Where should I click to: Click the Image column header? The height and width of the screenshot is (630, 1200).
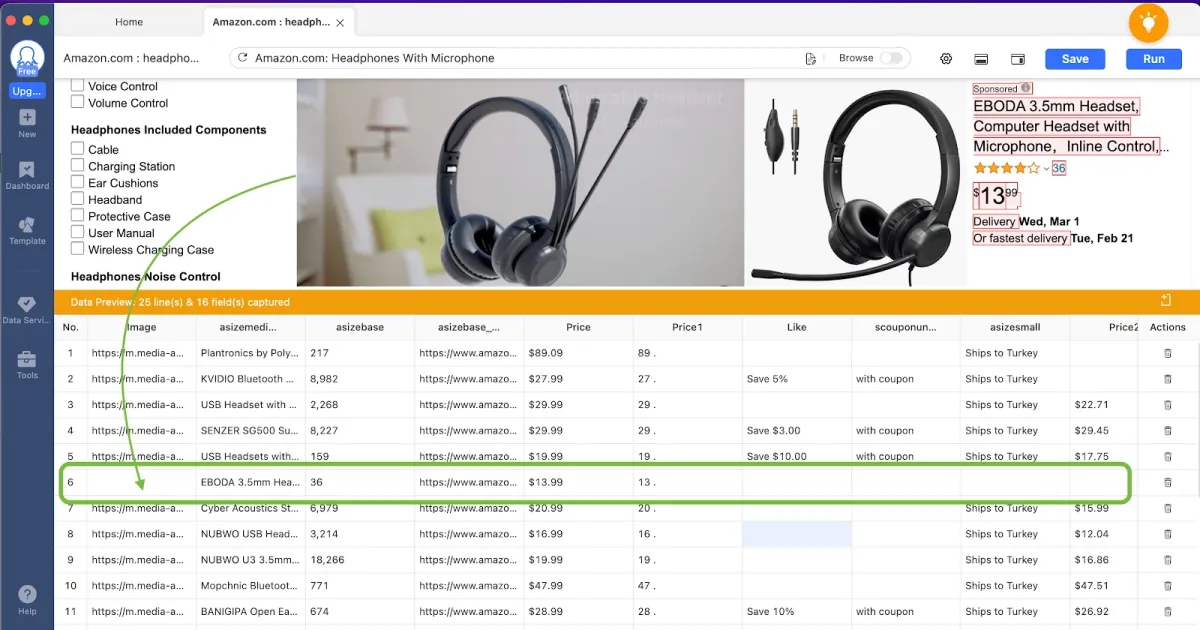click(141, 327)
